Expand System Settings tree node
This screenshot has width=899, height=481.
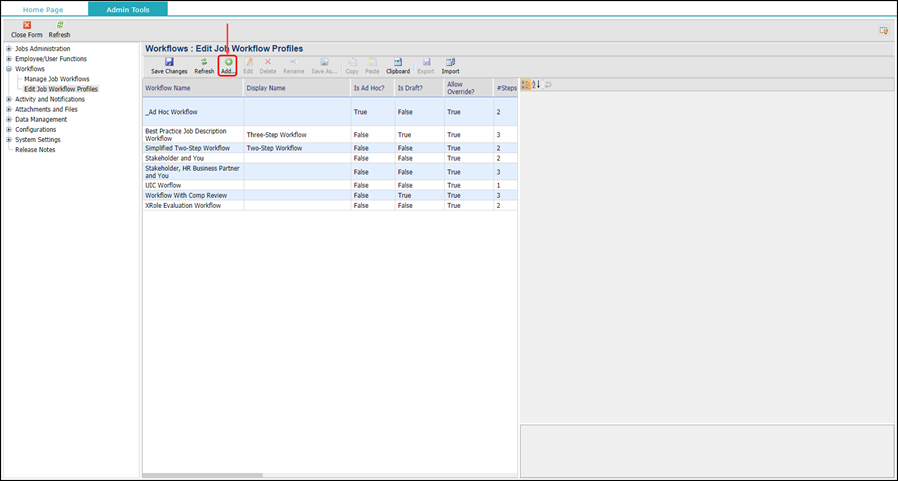[9, 139]
